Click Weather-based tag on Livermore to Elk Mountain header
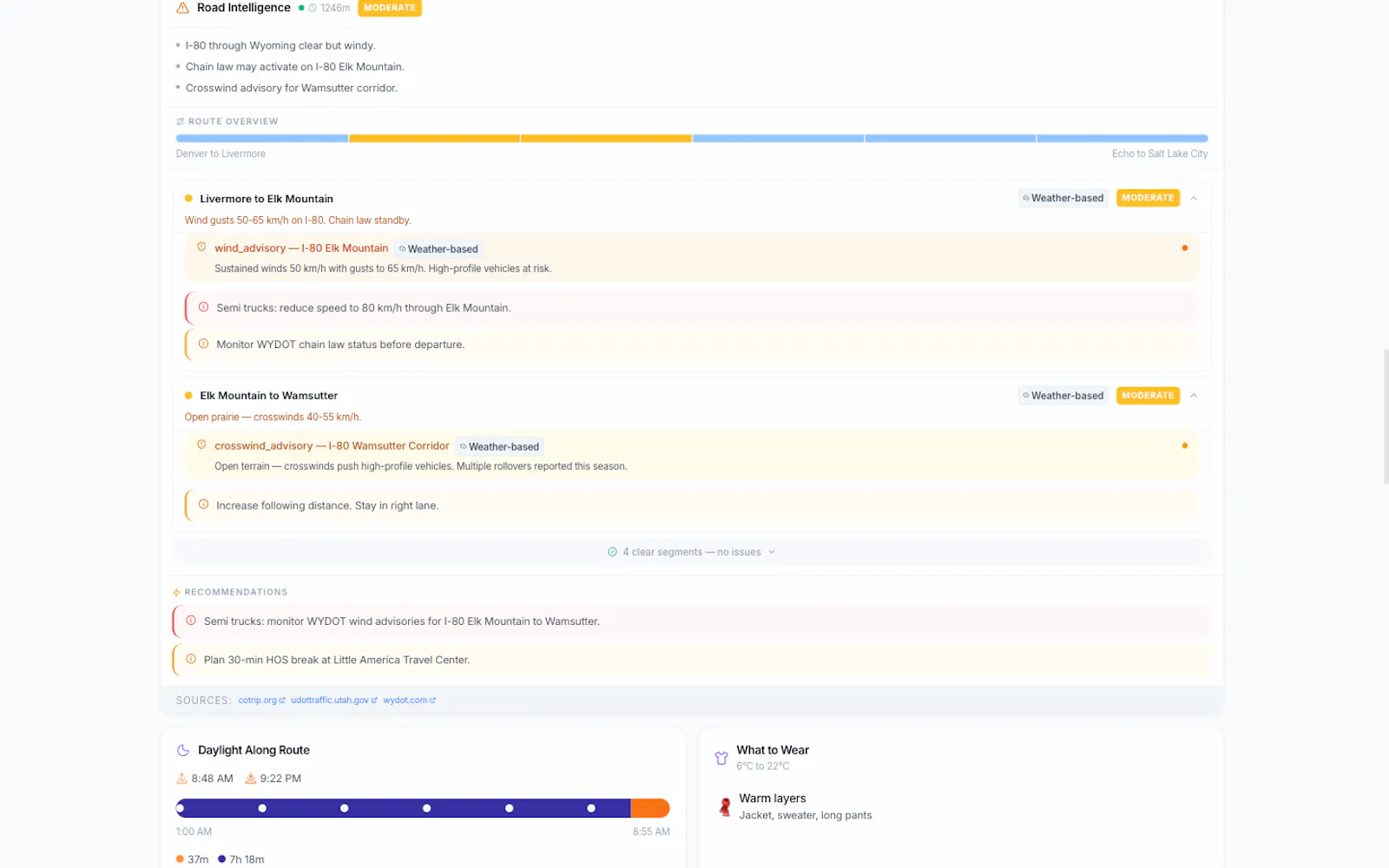 [1063, 199]
